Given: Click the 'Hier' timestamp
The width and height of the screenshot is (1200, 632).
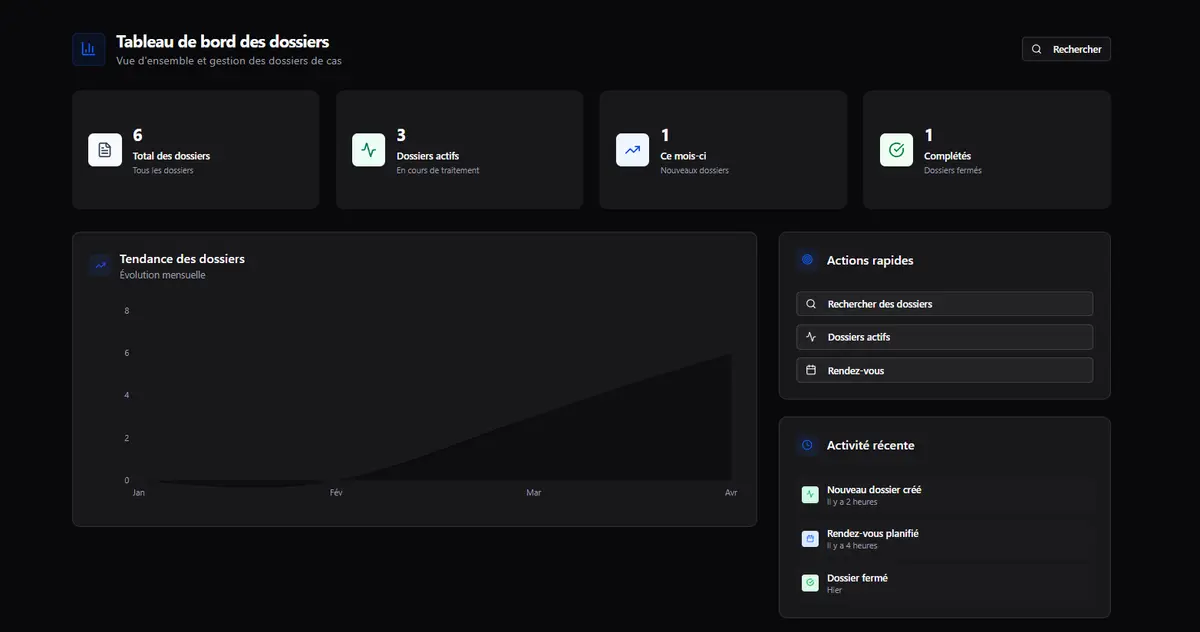Looking at the screenshot, I should click(x=834, y=590).
